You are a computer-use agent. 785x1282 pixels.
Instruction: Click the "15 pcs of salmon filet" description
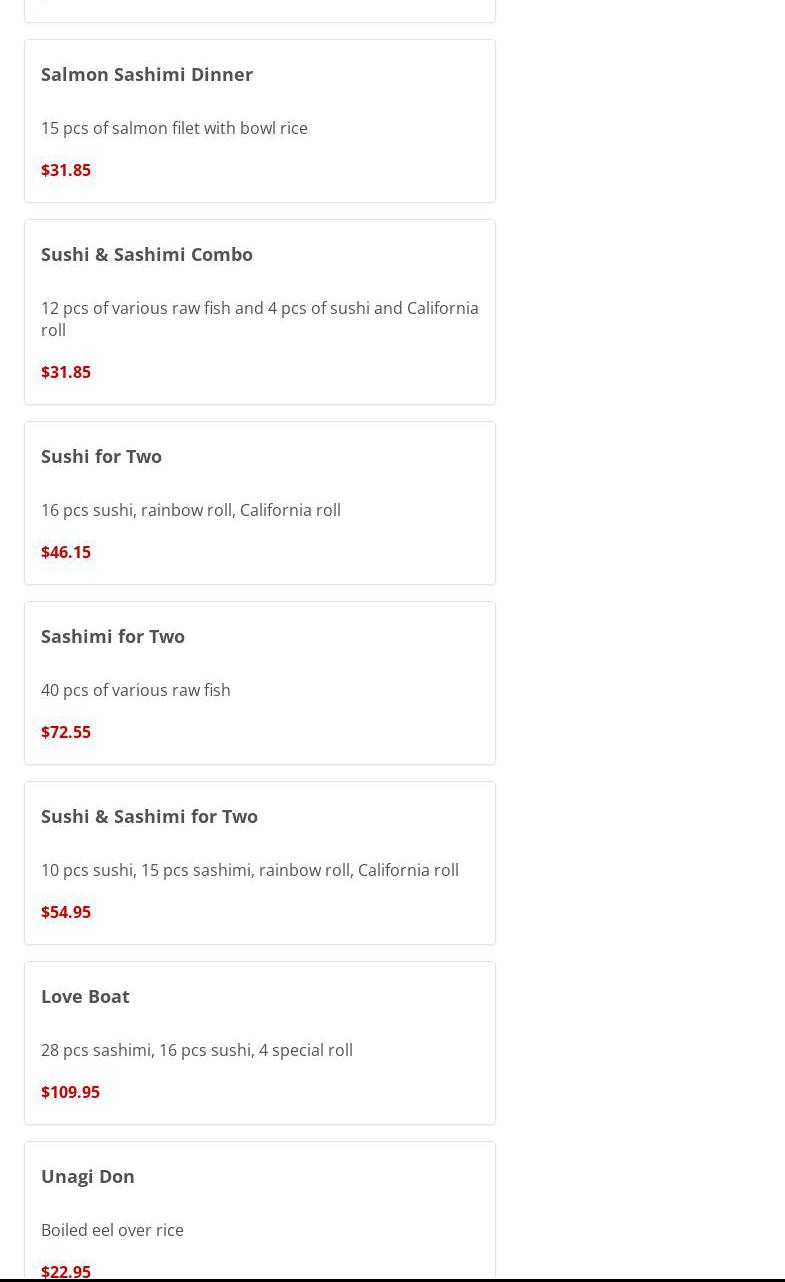174,128
